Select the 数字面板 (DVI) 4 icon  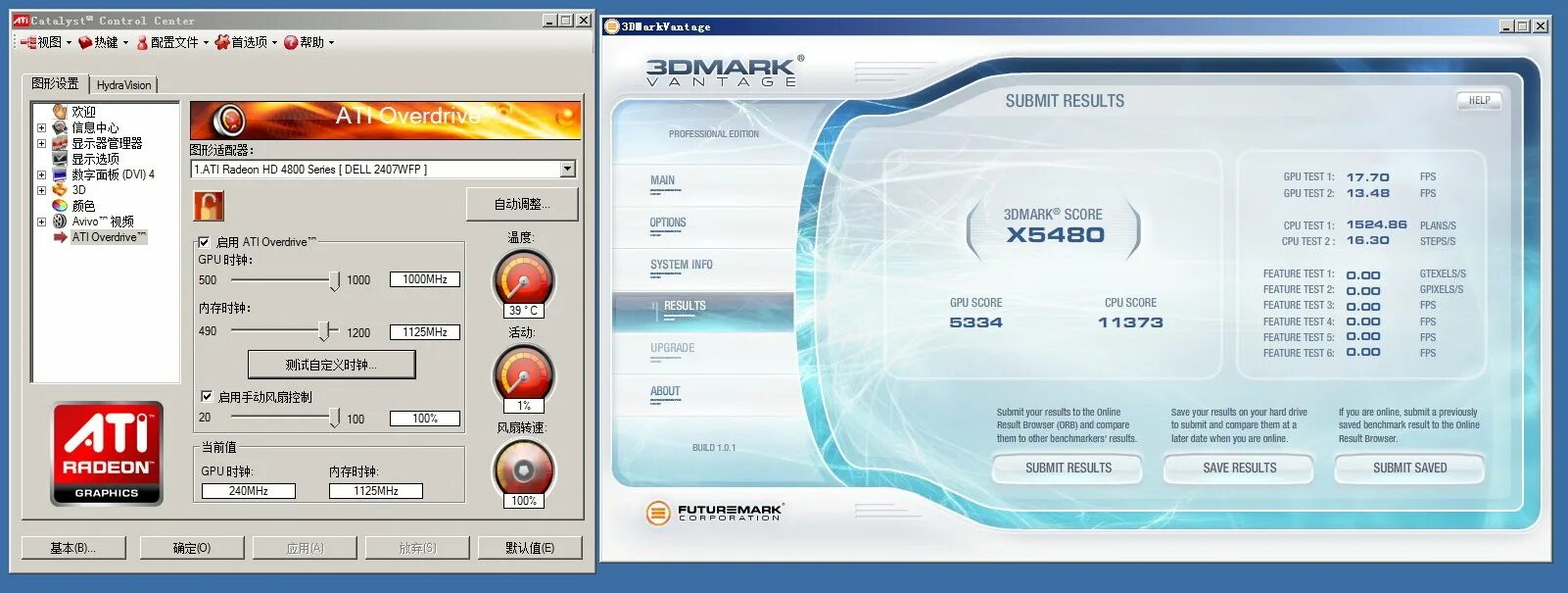[60, 174]
